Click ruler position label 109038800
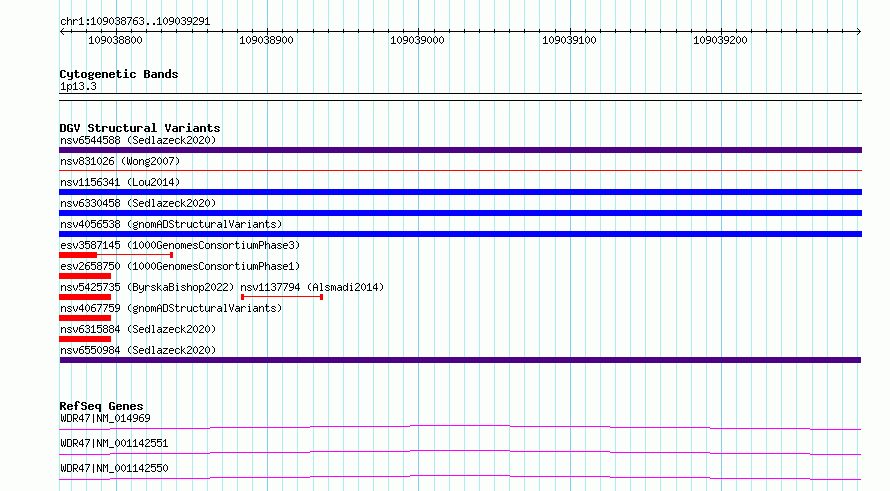Viewport: 890px width, 491px height. click(x=115, y=40)
